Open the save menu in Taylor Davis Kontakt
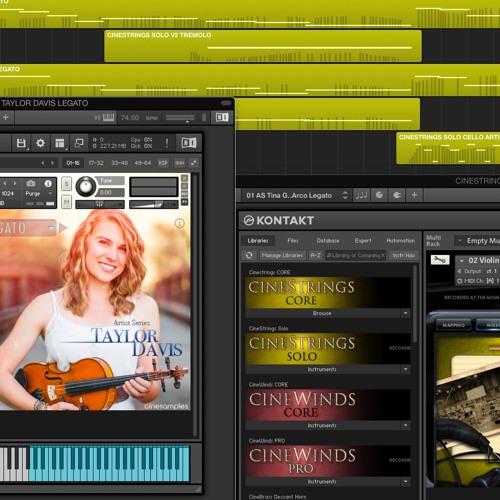The height and width of the screenshot is (500, 500). click(21, 143)
